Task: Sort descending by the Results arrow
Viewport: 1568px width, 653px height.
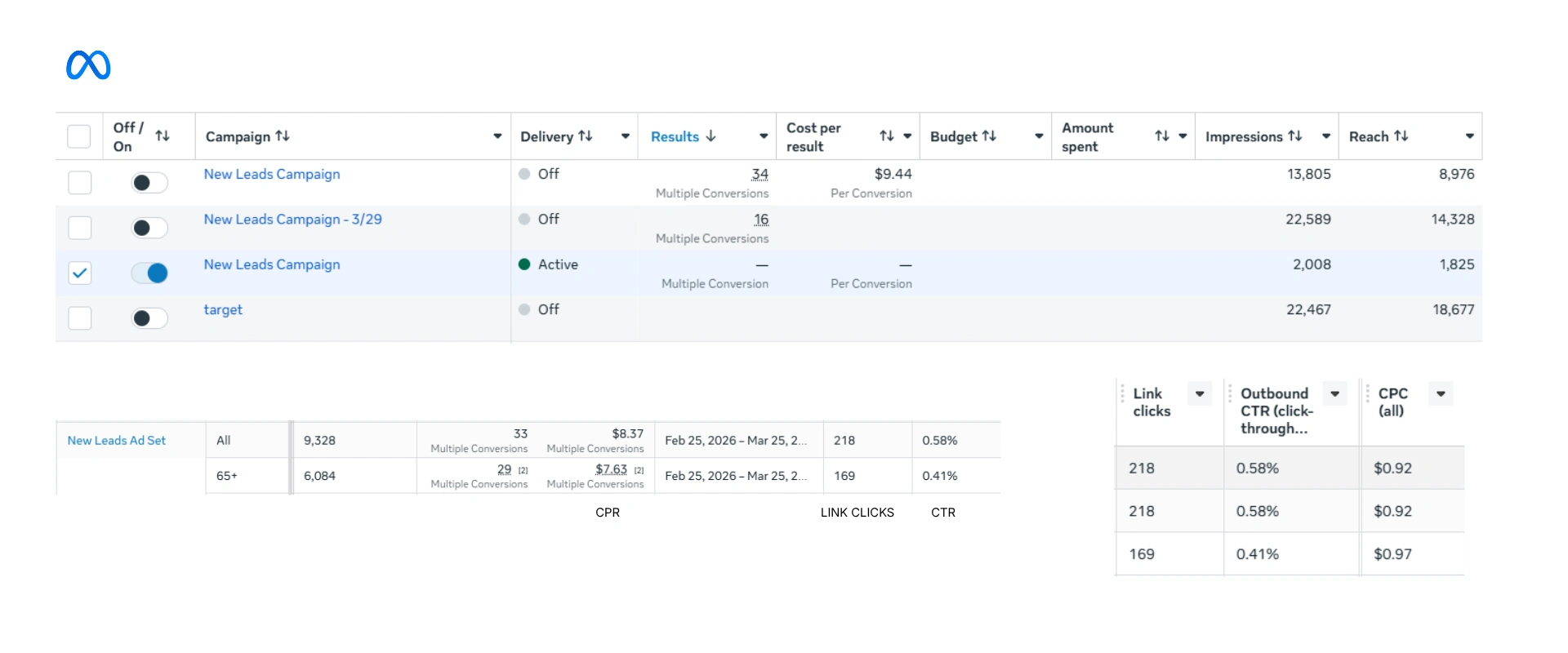Action: pos(710,136)
